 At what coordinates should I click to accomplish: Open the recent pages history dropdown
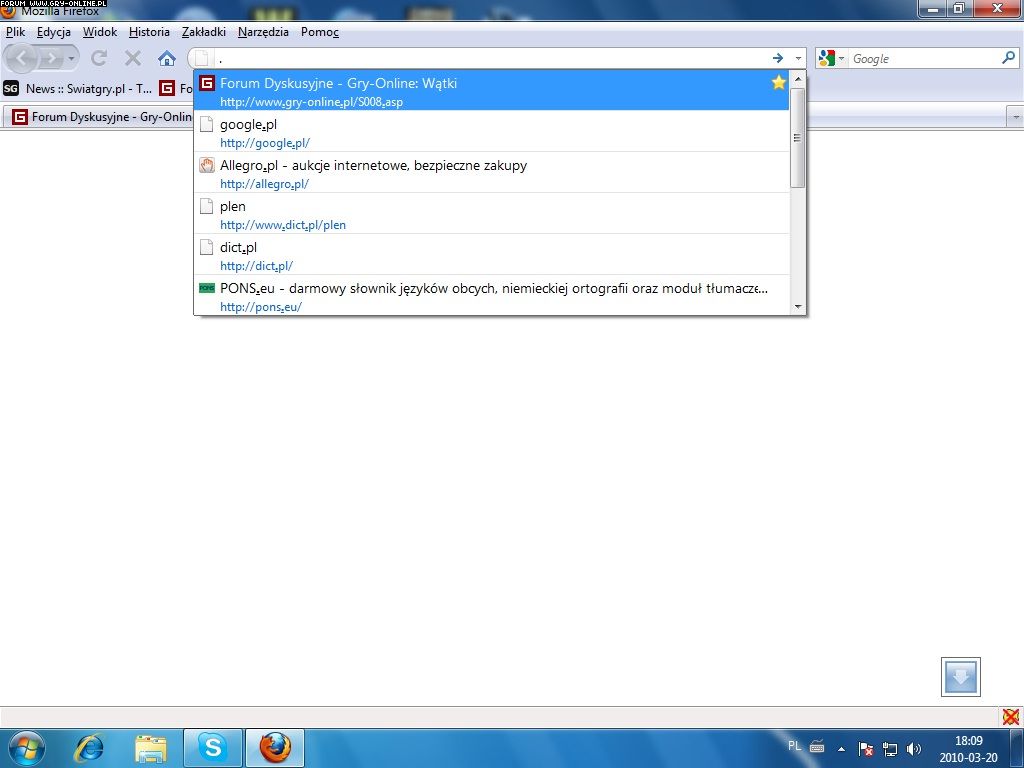(71, 59)
